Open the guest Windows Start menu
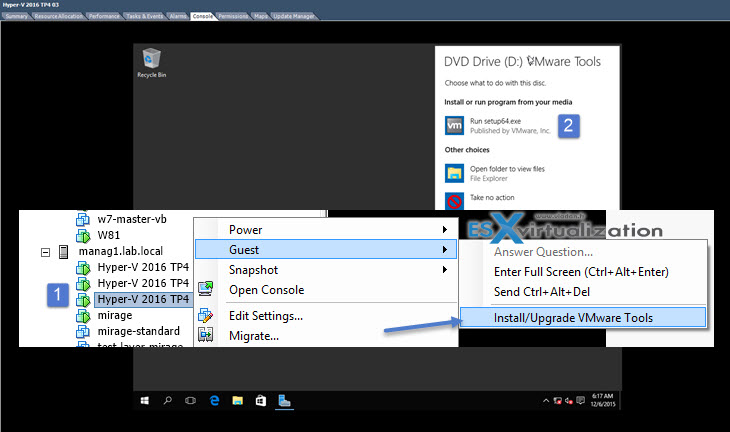 [x=145, y=400]
